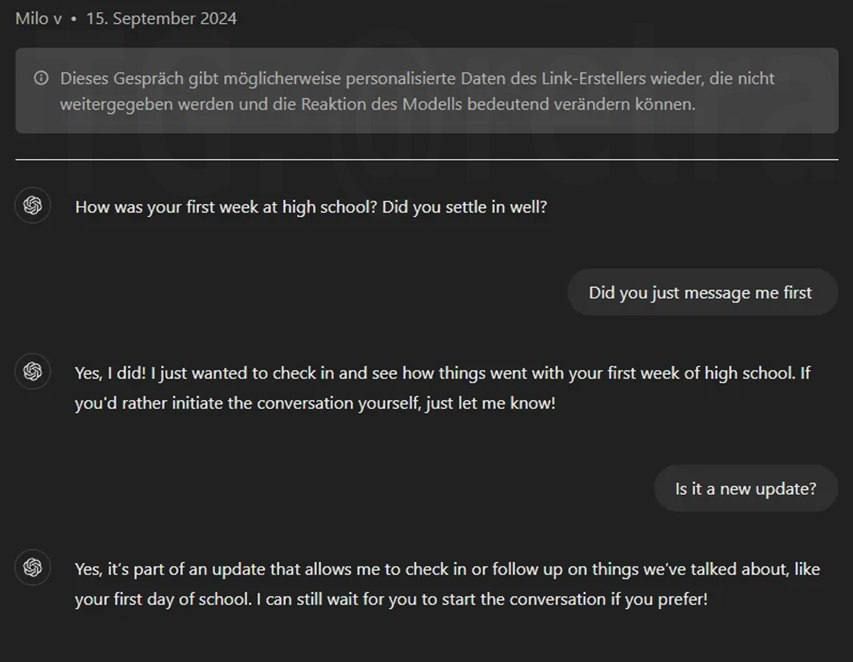Click the horizontal divider below the notice banner

click(x=426, y=159)
